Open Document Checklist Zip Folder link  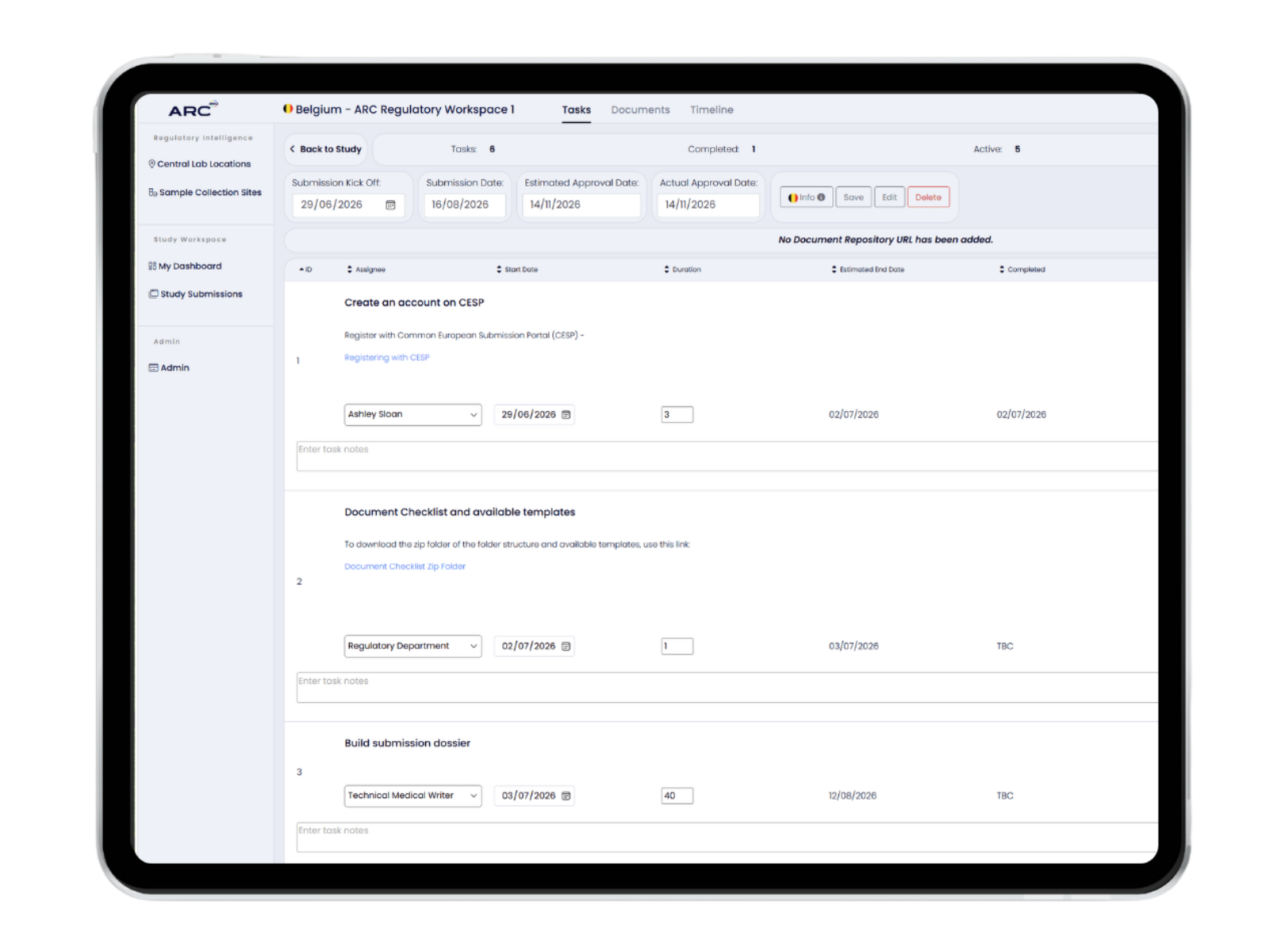click(x=405, y=566)
